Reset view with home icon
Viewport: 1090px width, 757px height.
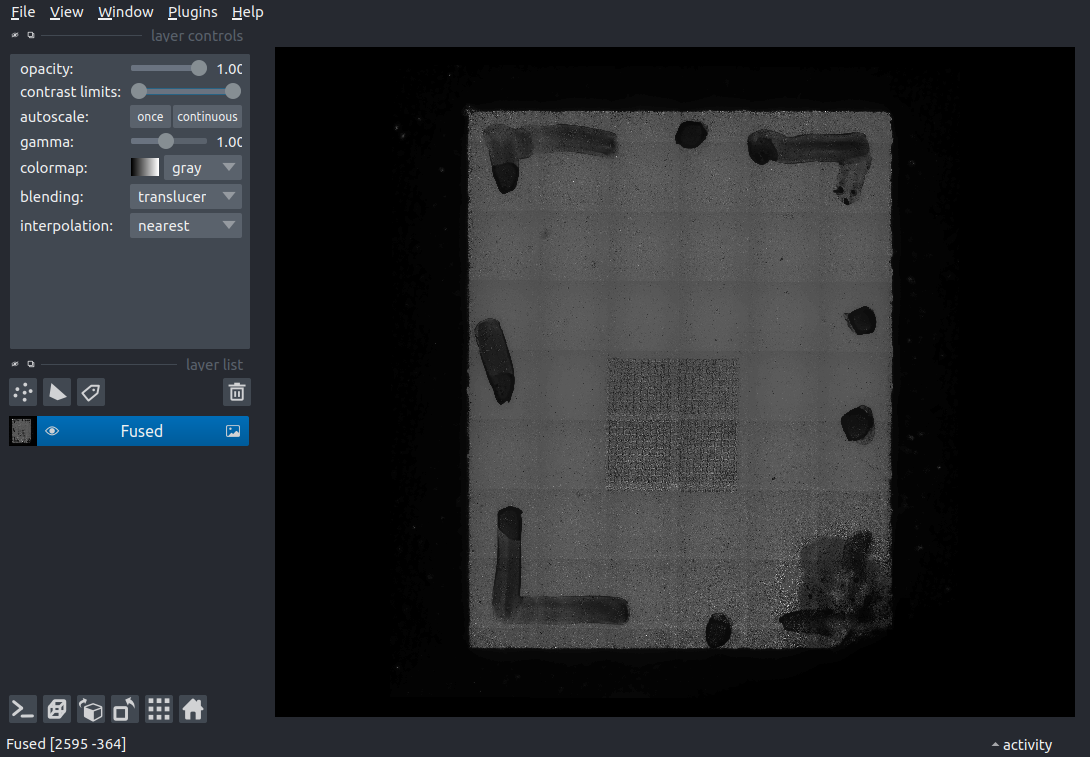193,709
